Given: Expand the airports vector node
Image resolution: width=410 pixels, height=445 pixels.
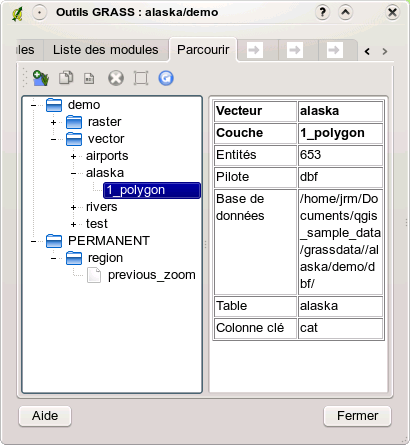Looking at the screenshot, I should coord(73,156).
